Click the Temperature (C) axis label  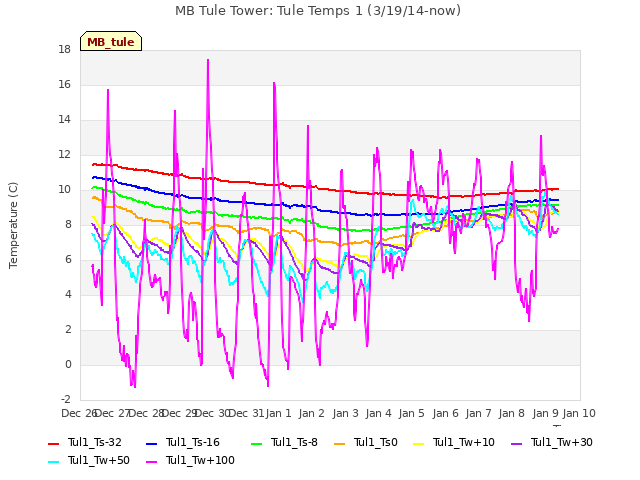click(x=13, y=225)
